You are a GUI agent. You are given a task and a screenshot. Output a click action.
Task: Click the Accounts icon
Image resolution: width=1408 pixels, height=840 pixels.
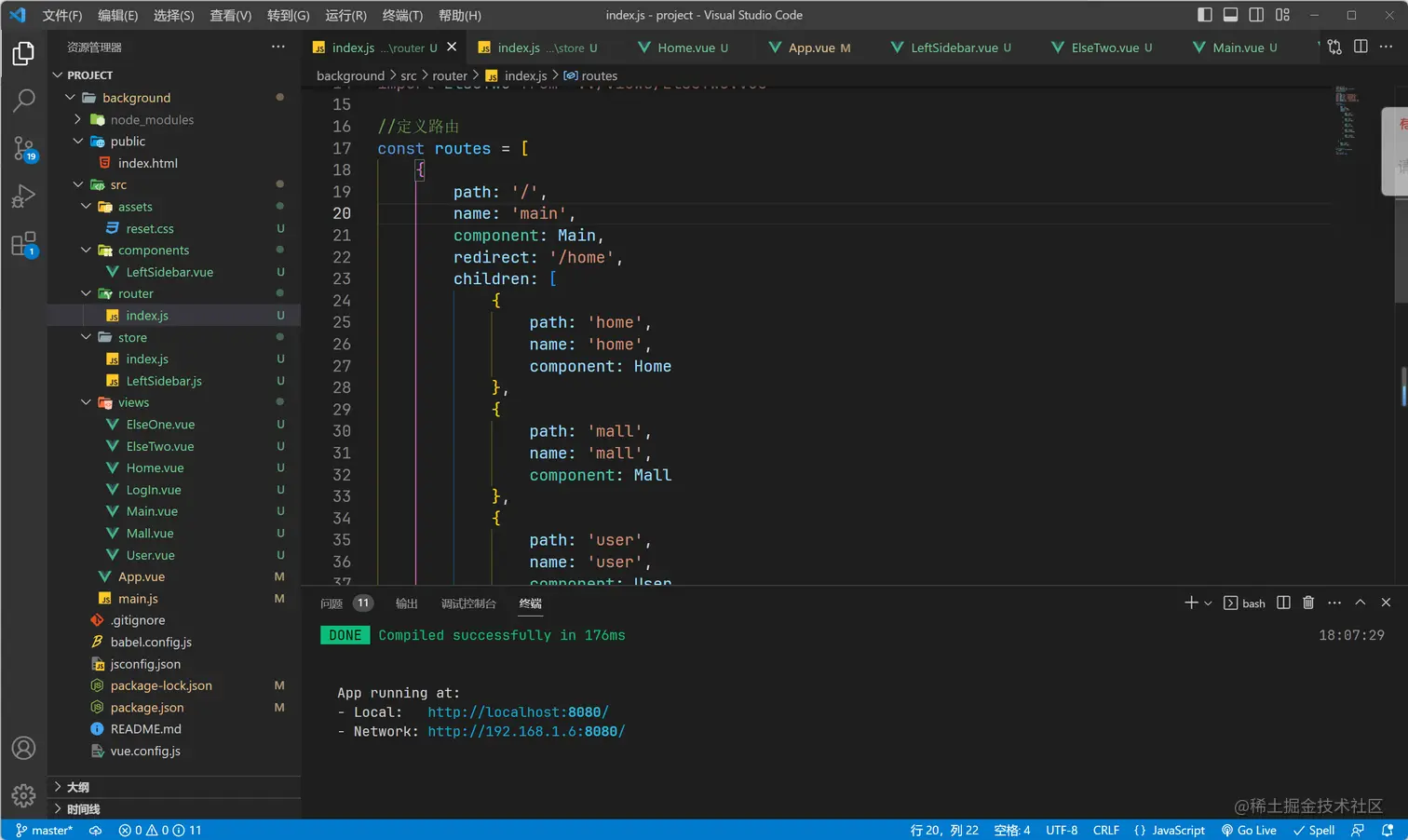pyautogui.click(x=23, y=748)
